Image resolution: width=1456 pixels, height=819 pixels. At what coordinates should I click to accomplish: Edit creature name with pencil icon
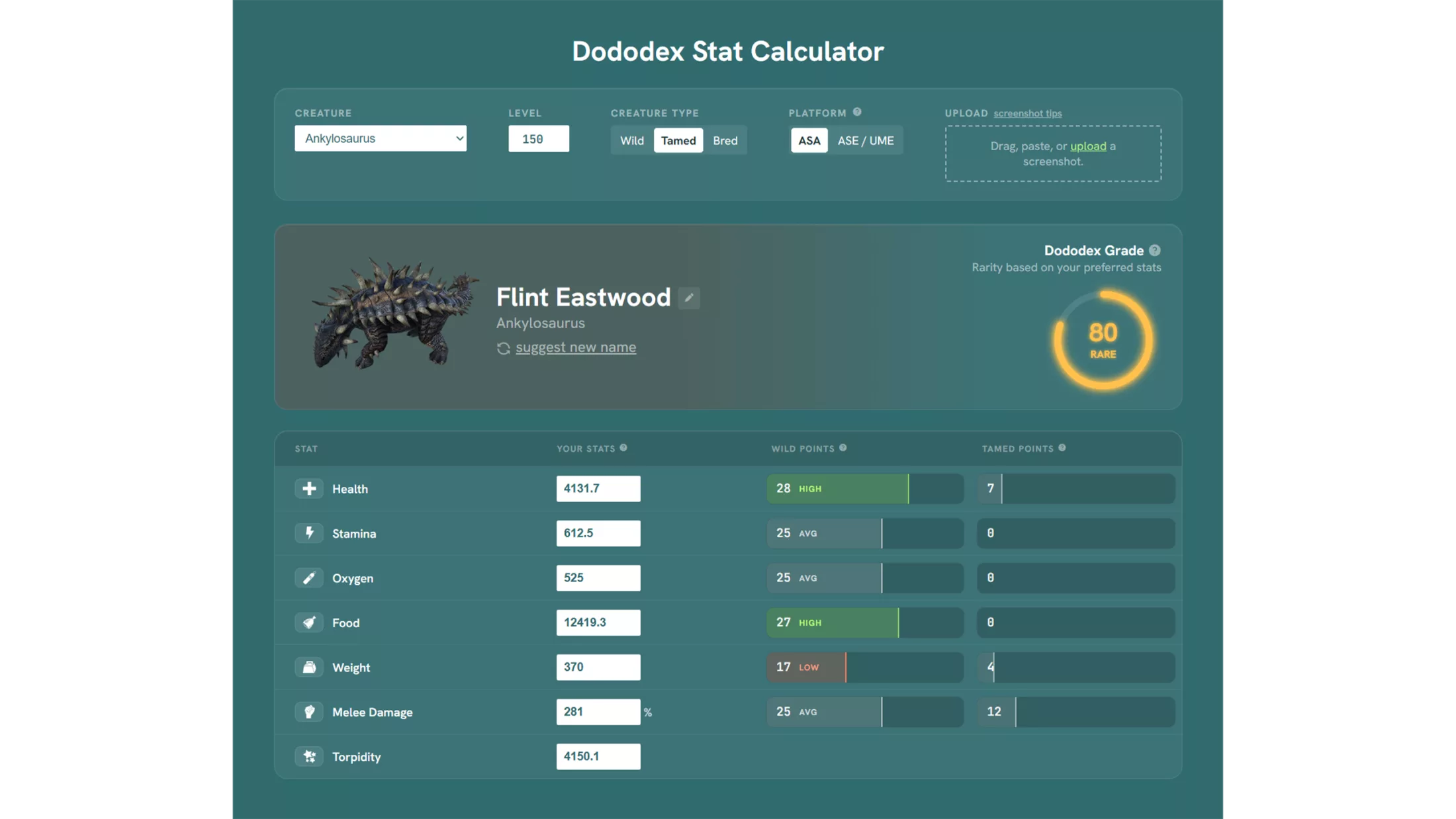(x=689, y=298)
